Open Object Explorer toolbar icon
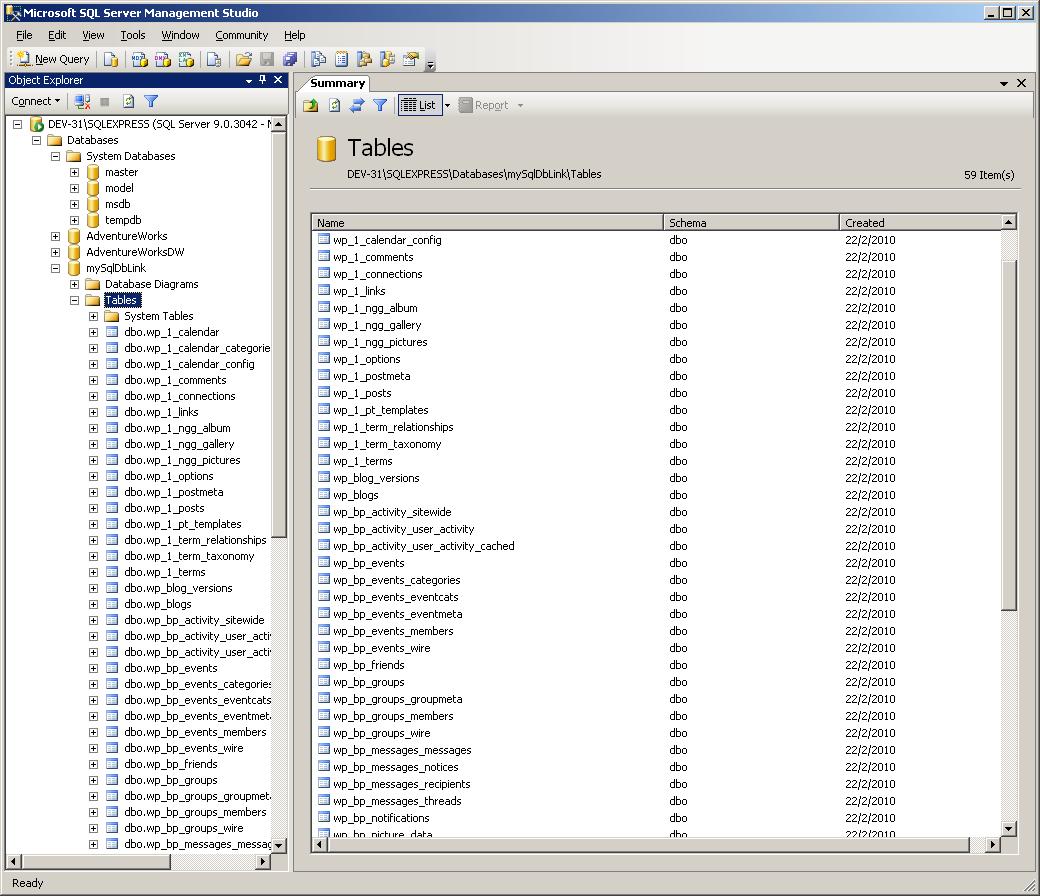This screenshot has height=896, width=1040. coord(364,60)
